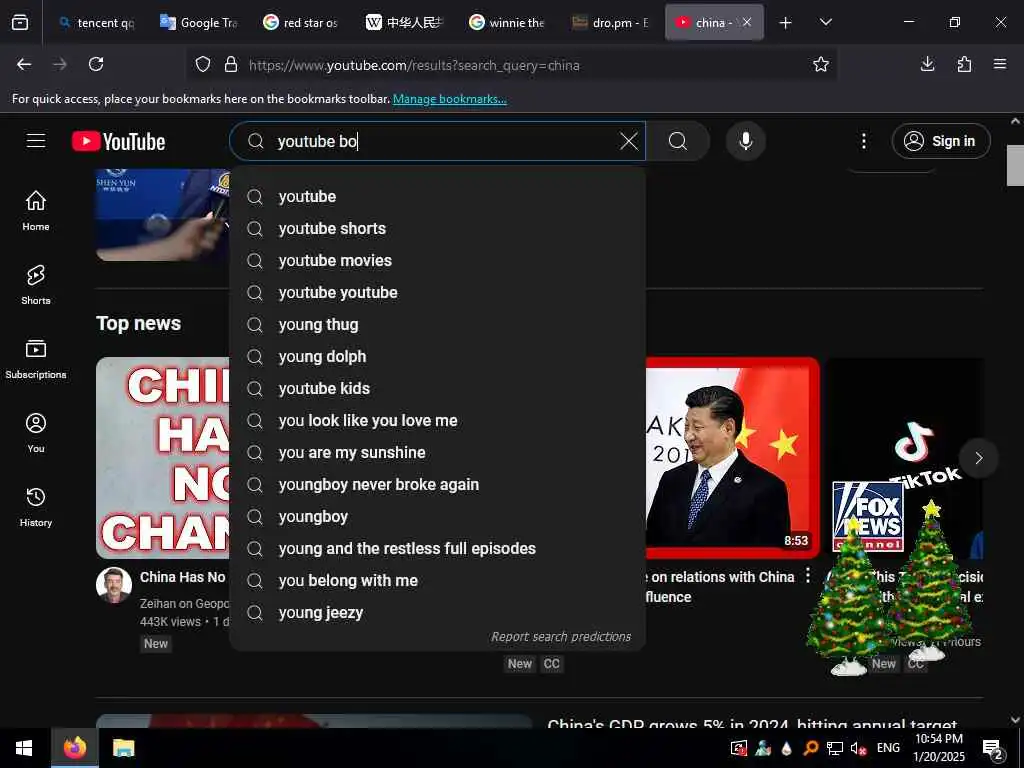Open Subscriptions in the sidebar

(36, 359)
